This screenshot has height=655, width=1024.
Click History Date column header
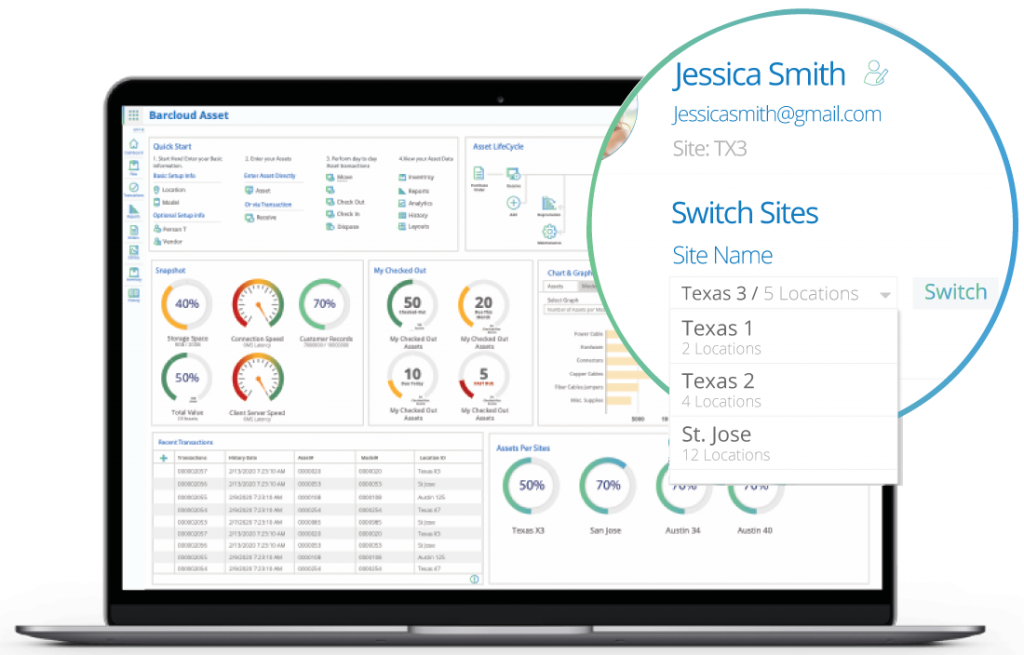[243, 458]
